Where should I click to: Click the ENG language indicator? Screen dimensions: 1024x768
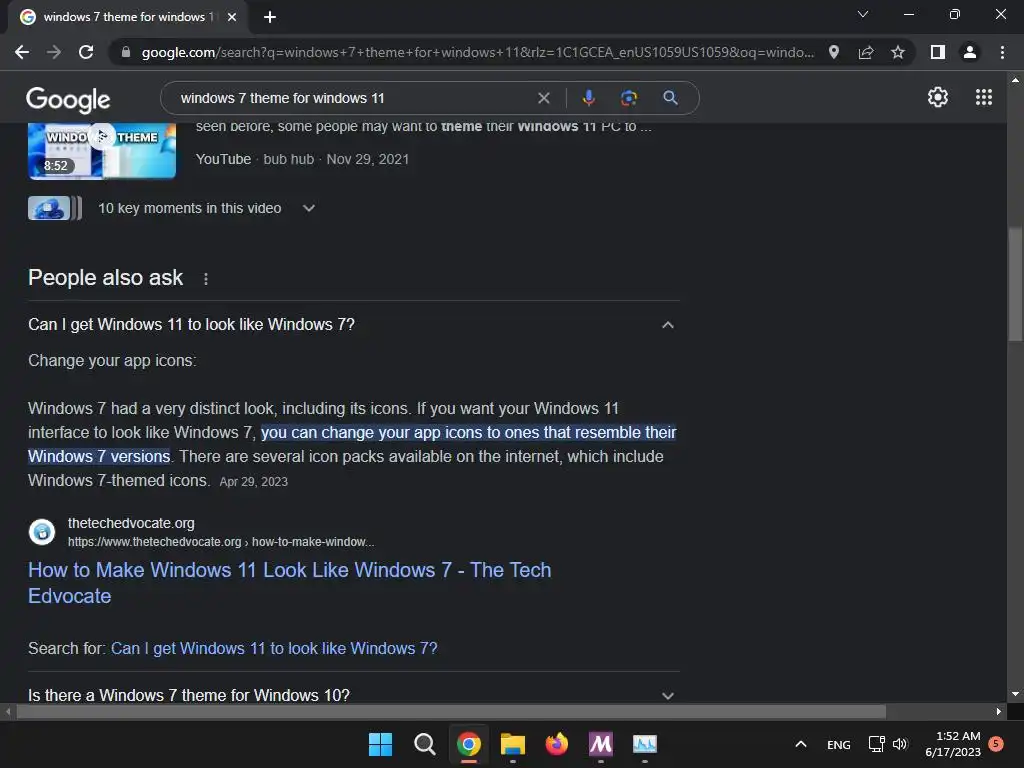839,744
